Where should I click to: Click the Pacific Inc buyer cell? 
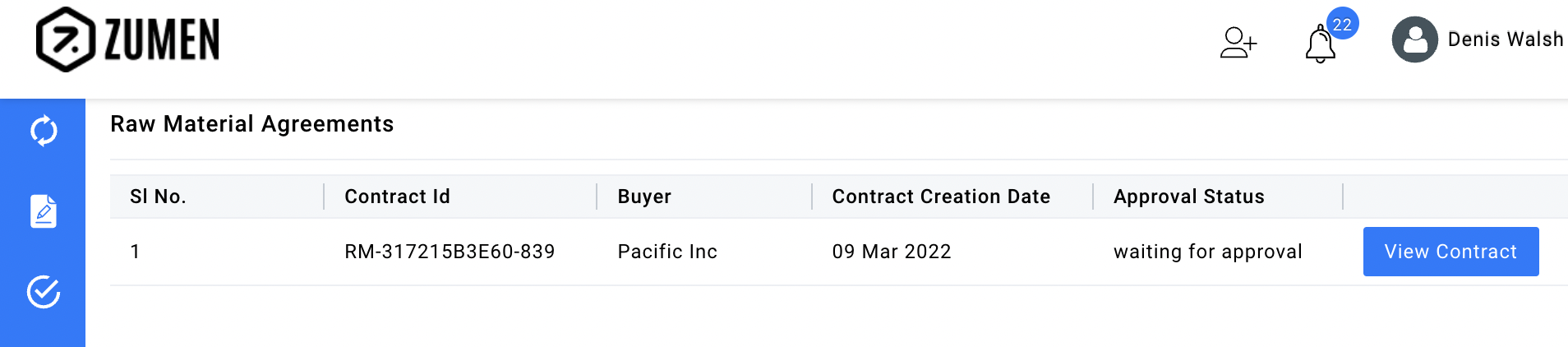[x=667, y=252]
